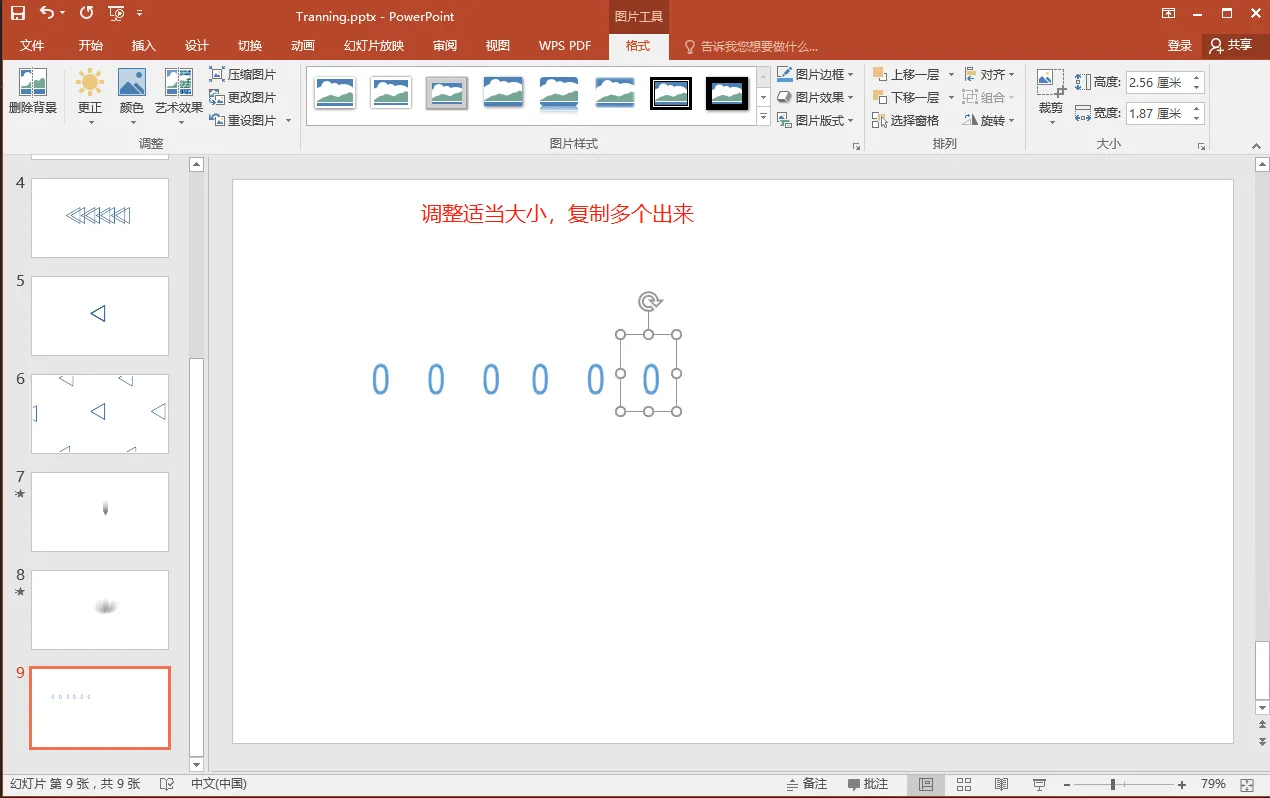
Task: Increase height with the spinner up arrow
Action: click(x=1197, y=77)
